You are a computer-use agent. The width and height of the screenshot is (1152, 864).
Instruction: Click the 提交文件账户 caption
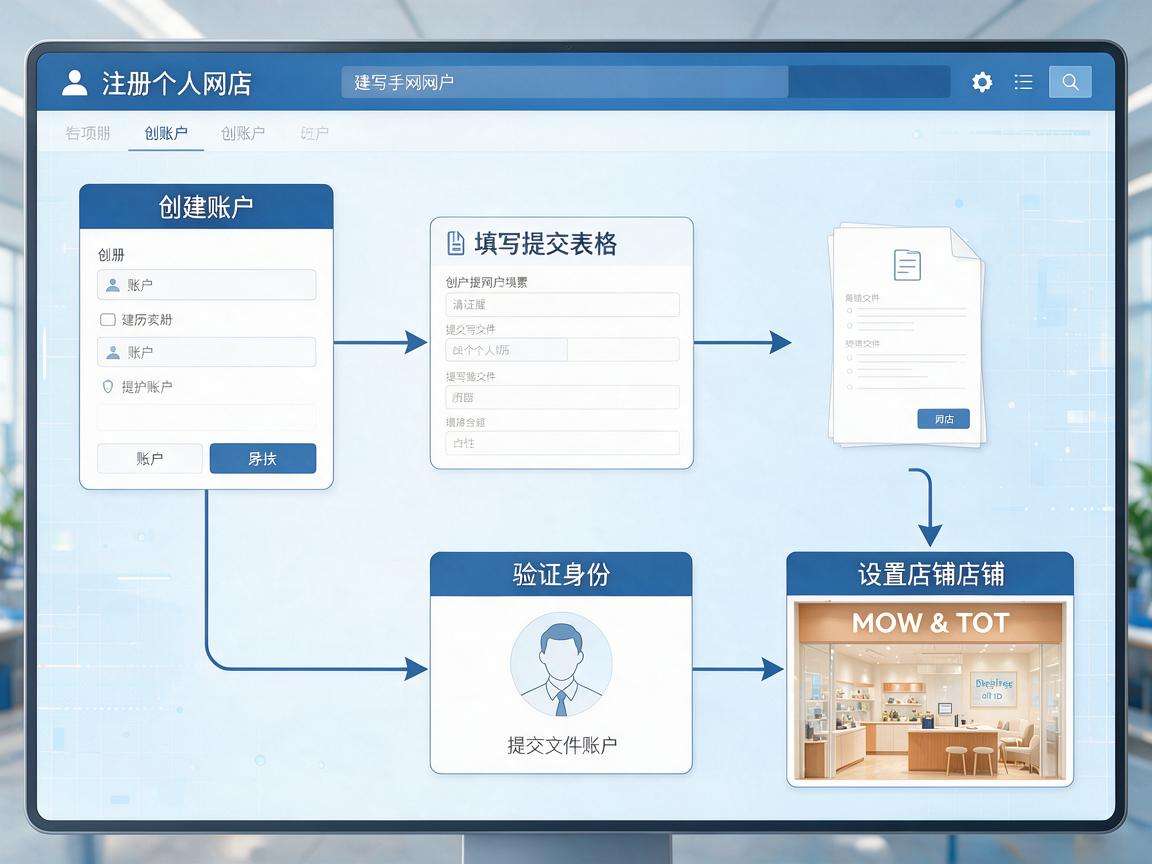pyautogui.click(x=561, y=745)
